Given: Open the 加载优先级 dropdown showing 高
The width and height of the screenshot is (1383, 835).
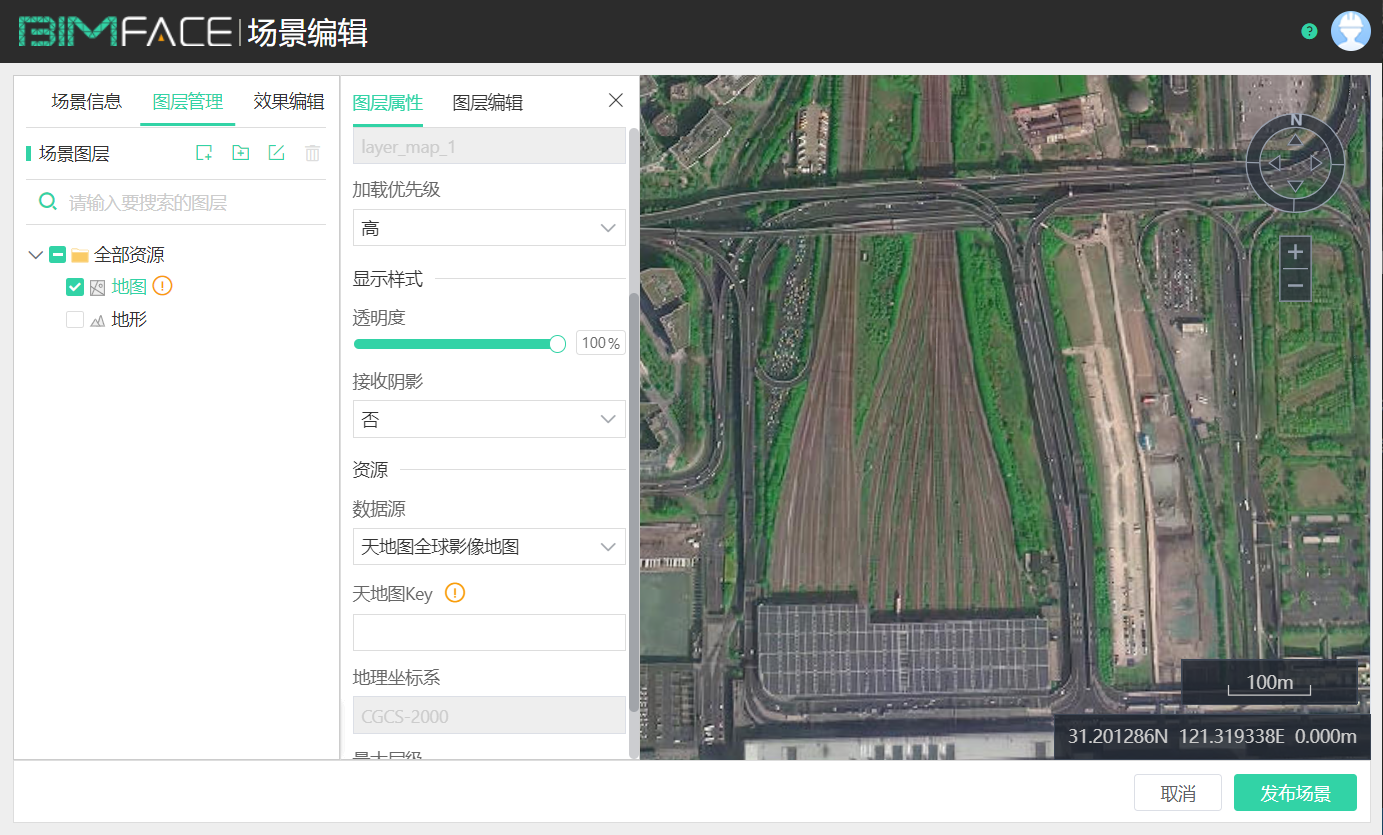Looking at the screenshot, I should pos(489,227).
